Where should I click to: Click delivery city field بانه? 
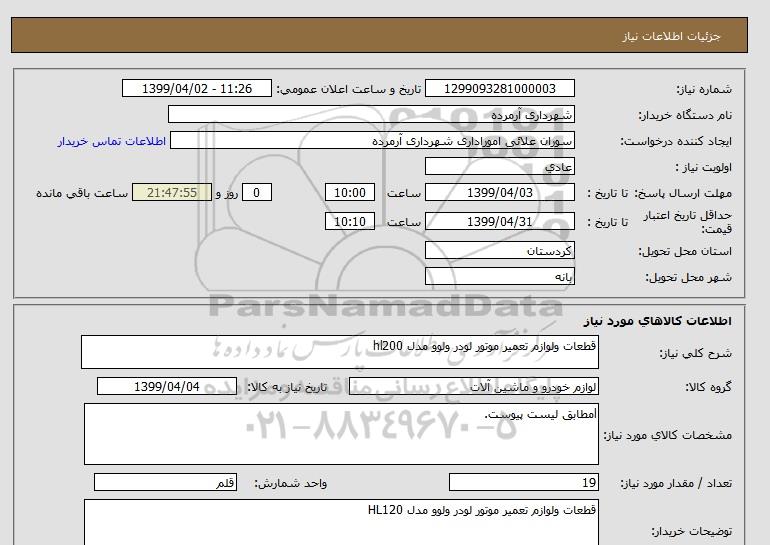click(499, 276)
